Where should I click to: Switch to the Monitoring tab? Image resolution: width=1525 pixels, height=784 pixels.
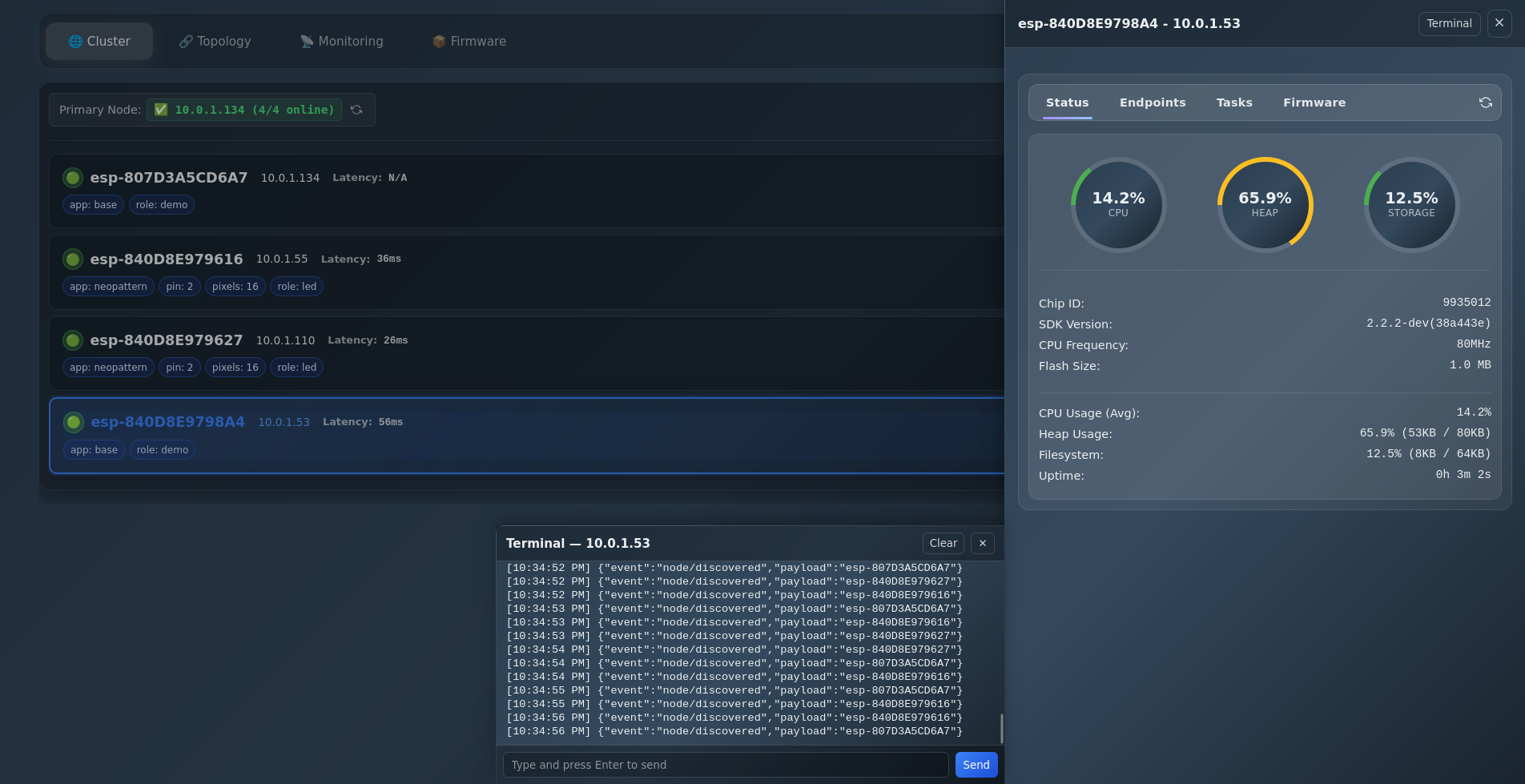click(x=341, y=42)
